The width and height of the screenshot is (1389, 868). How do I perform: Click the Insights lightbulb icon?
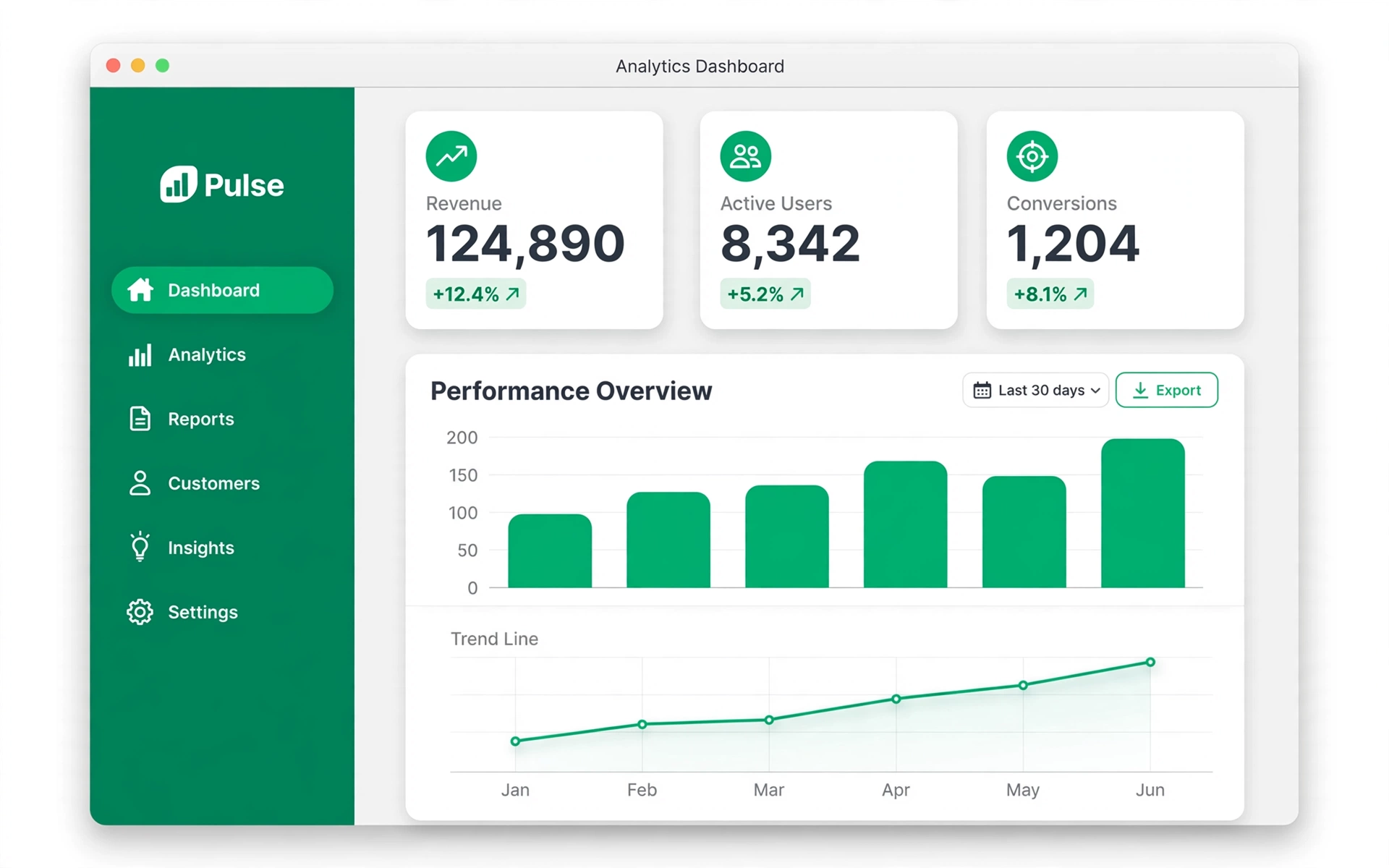(x=140, y=547)
